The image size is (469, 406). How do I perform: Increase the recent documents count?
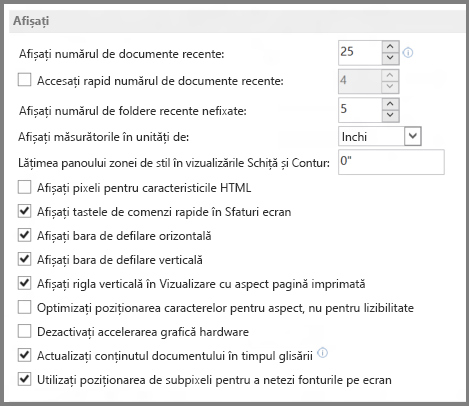click(390, 47)
